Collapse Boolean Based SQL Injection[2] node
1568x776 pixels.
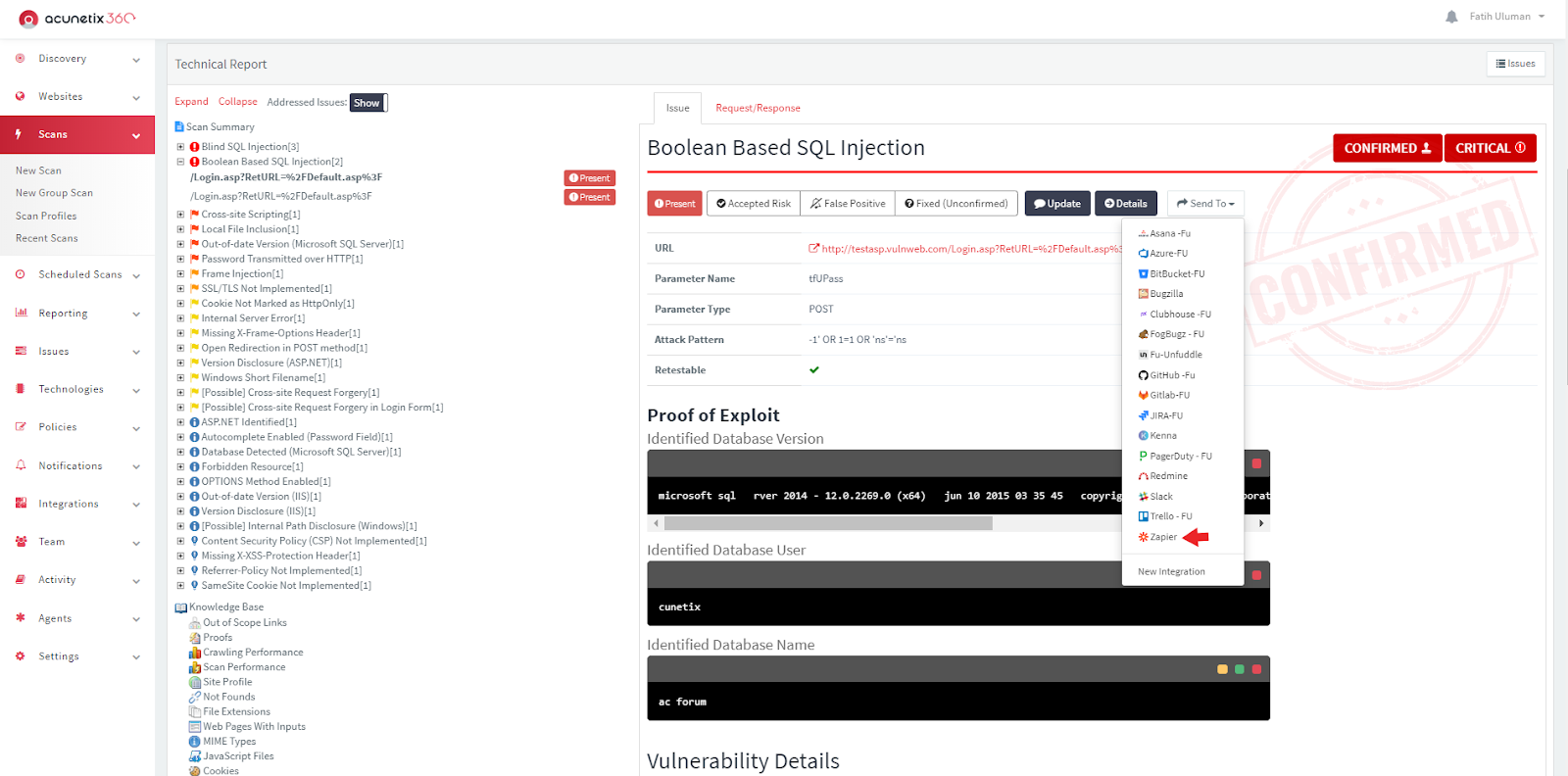tap(180, 162)
